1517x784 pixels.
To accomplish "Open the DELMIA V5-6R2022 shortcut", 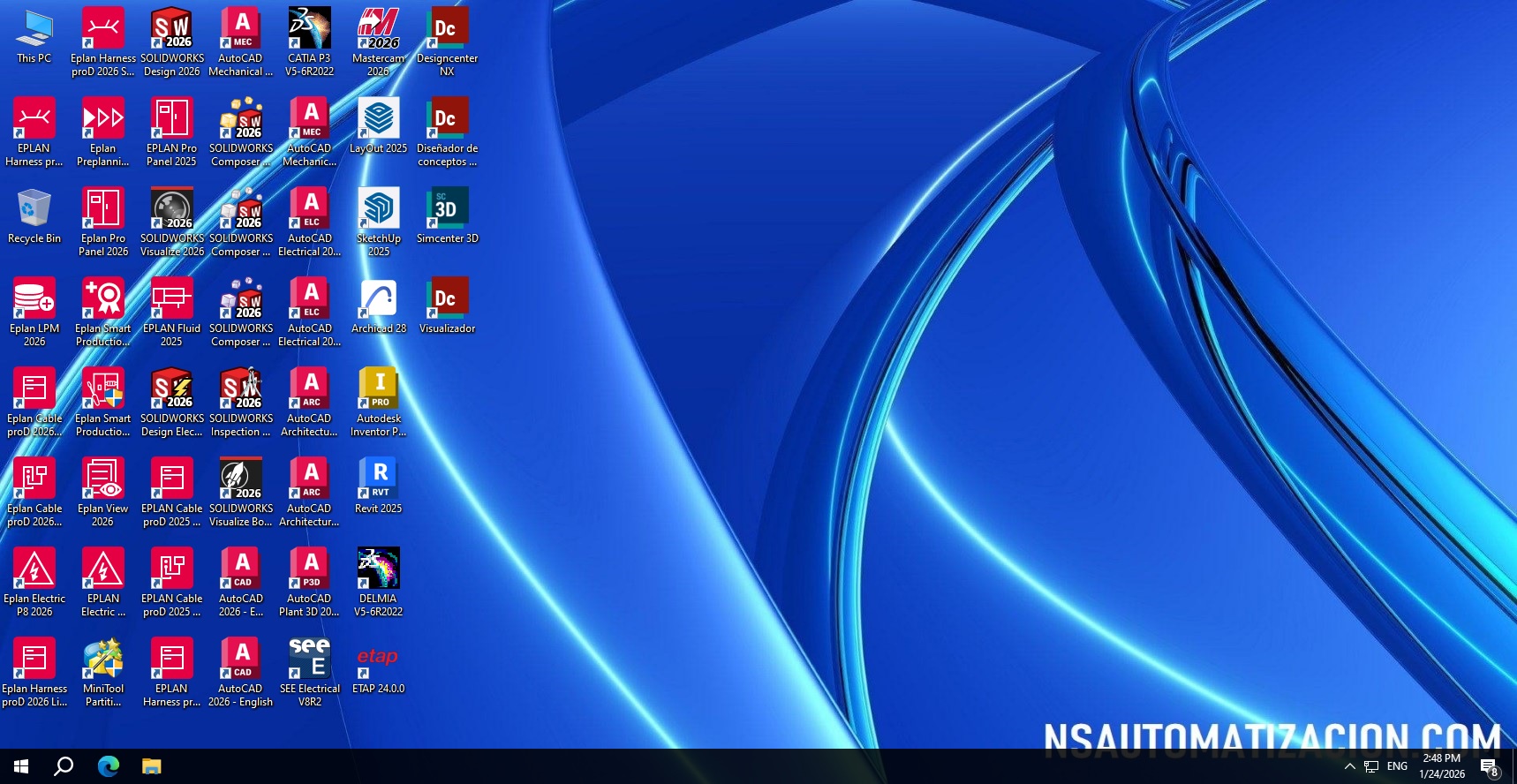I will (x=379, y=583).
